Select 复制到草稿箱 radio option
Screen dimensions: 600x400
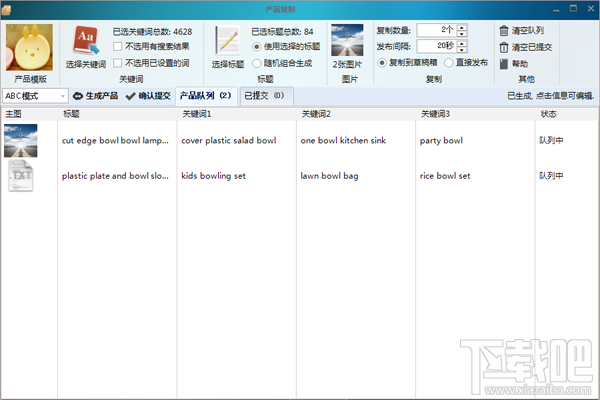382,62
